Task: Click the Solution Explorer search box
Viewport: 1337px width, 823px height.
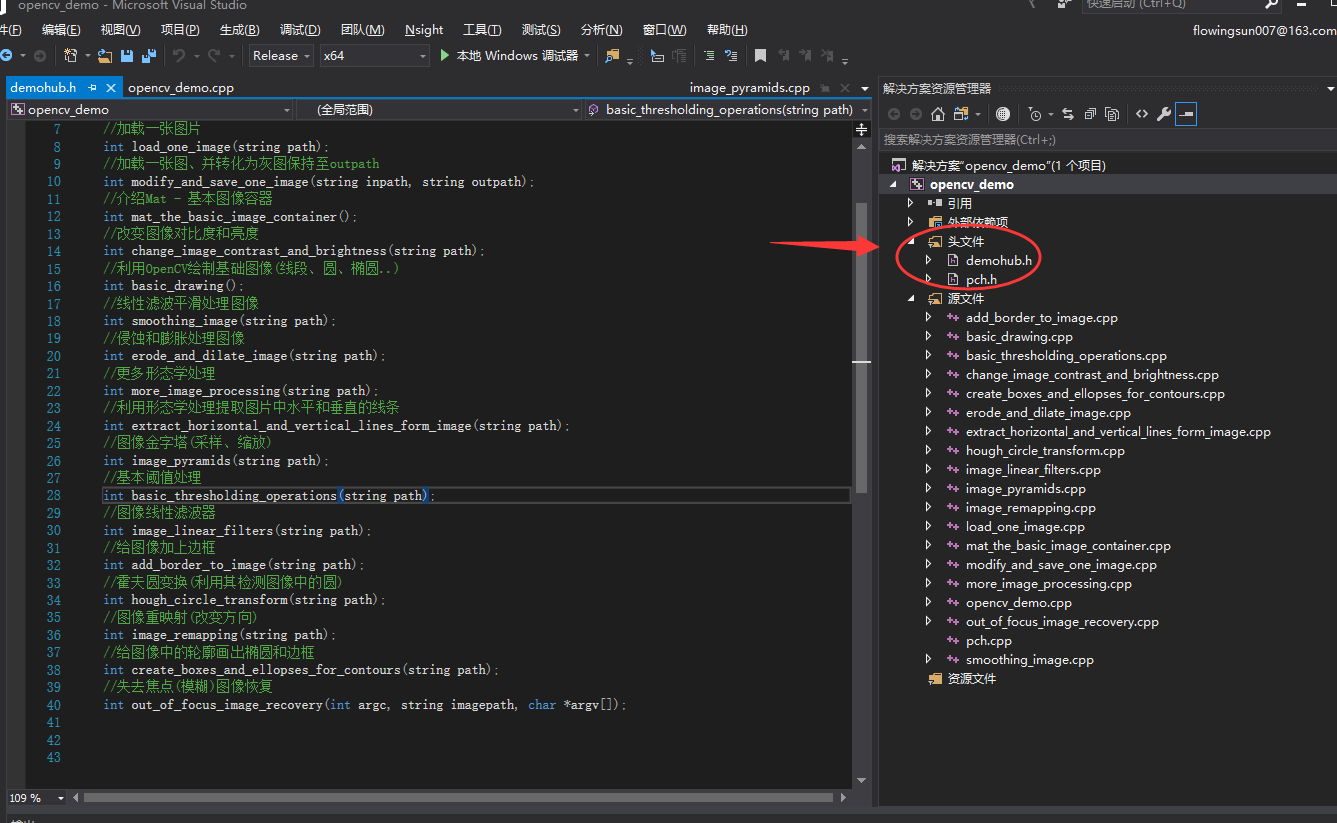Action: coord(1100,140)
